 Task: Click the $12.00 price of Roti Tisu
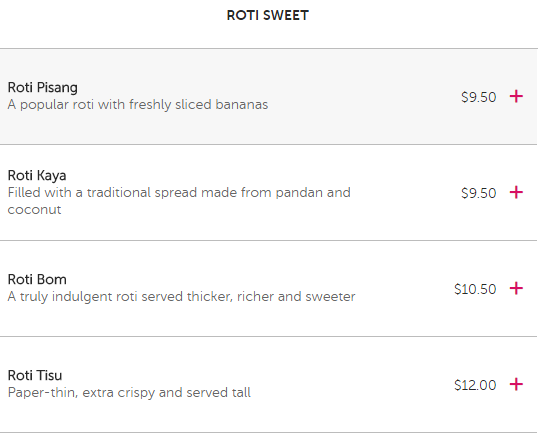point(475,385)
